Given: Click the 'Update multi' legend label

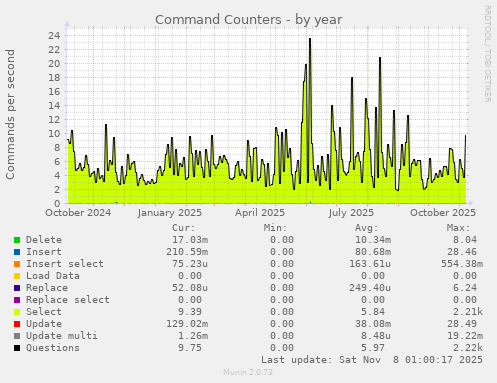Looking at the screenshot, I should point(62,336).
